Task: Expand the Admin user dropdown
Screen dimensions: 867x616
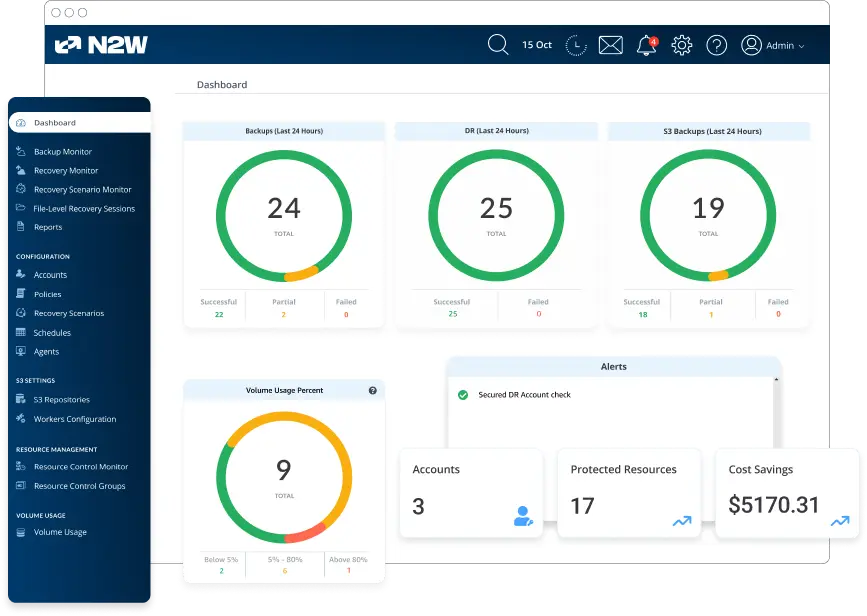Action: point(772,45)
